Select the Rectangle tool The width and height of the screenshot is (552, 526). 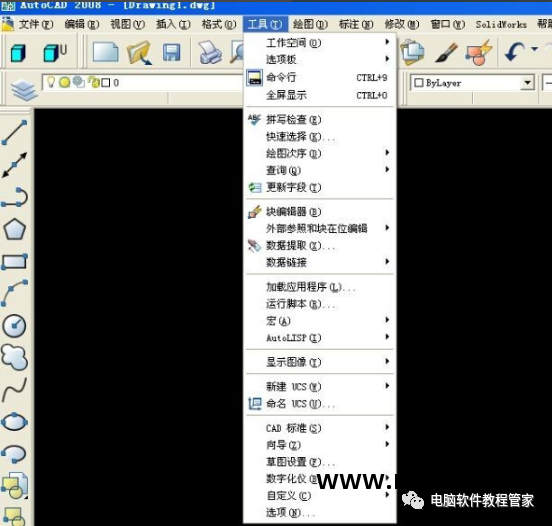point(14,262)
